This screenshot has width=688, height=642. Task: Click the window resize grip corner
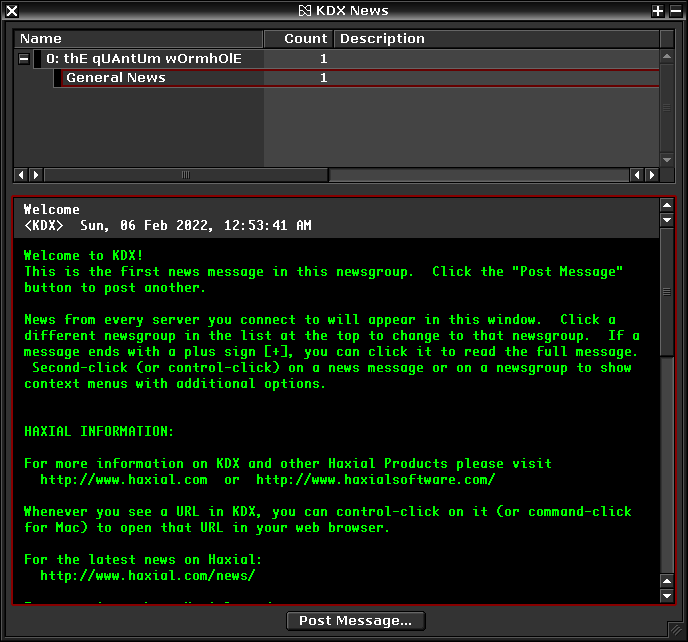[676, 630]
